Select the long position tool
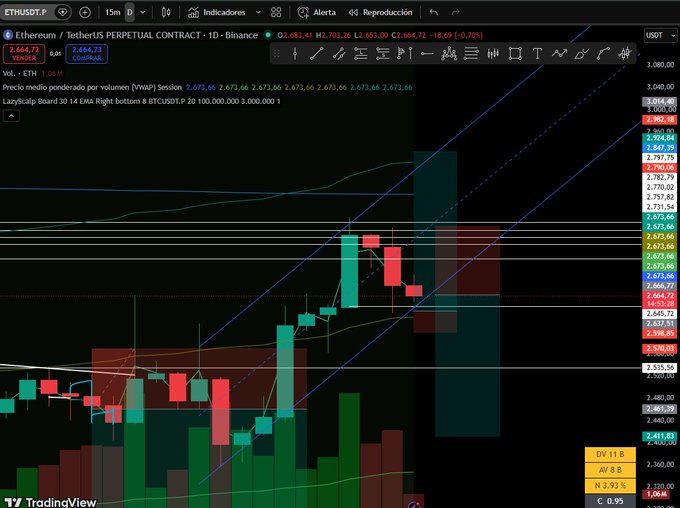This screenshot has width=680, height=508. [361, 54]
